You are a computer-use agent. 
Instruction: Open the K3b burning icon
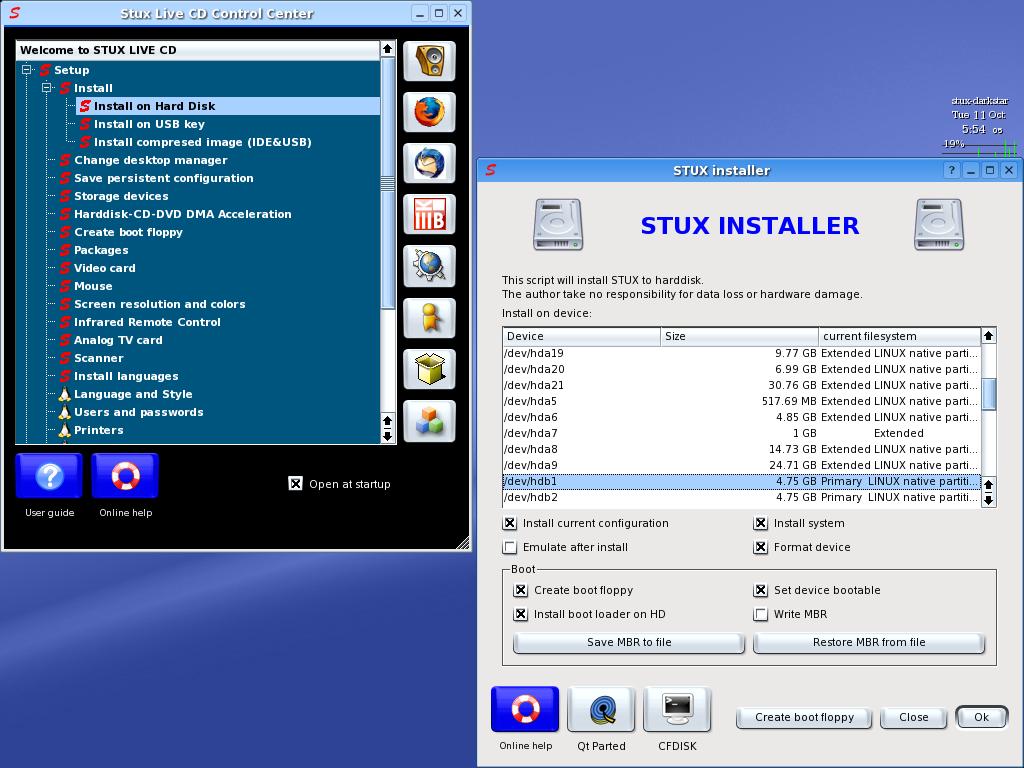click(429, 214)
